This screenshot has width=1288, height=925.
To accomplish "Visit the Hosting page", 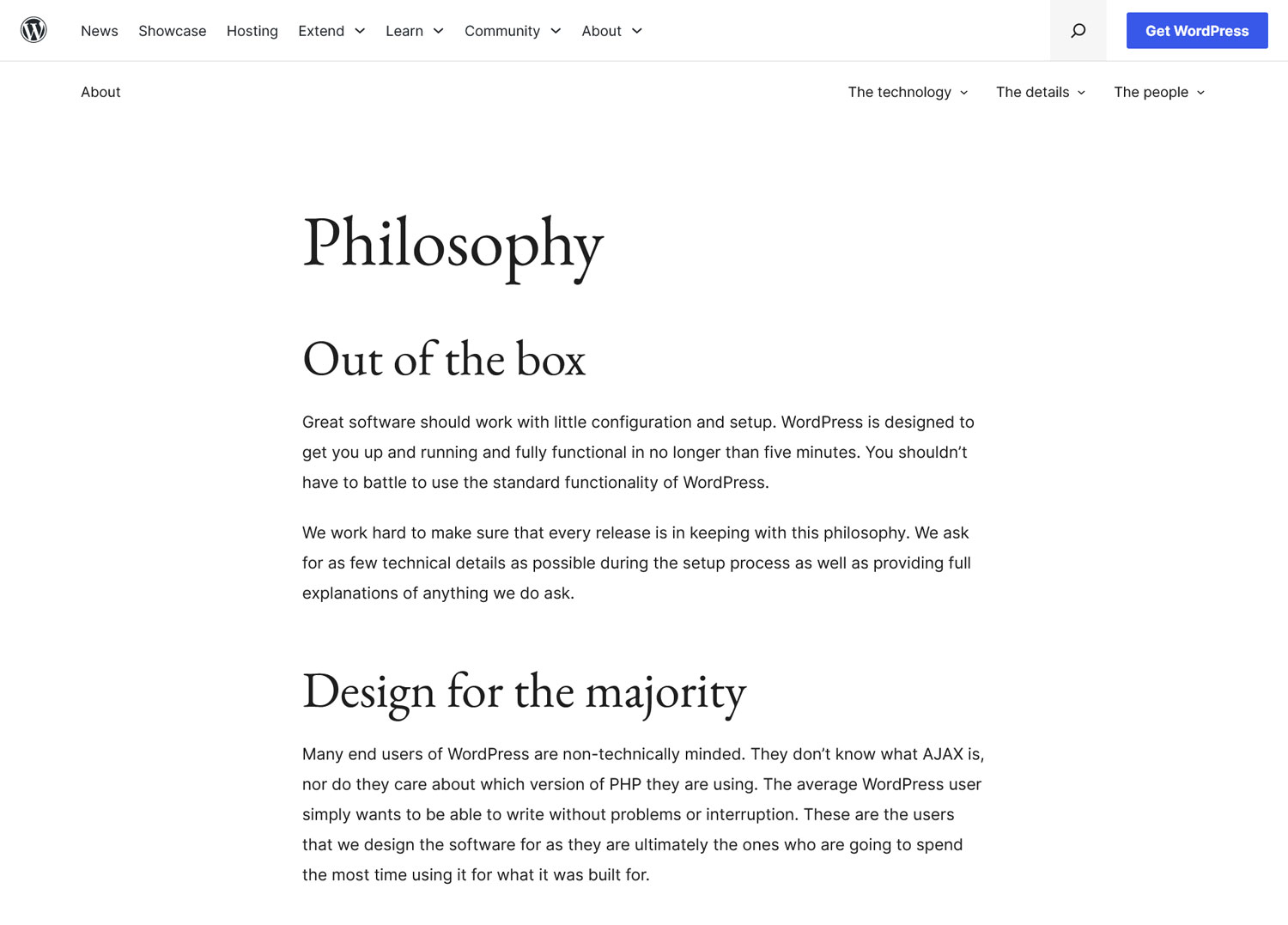I will point(252,31).
